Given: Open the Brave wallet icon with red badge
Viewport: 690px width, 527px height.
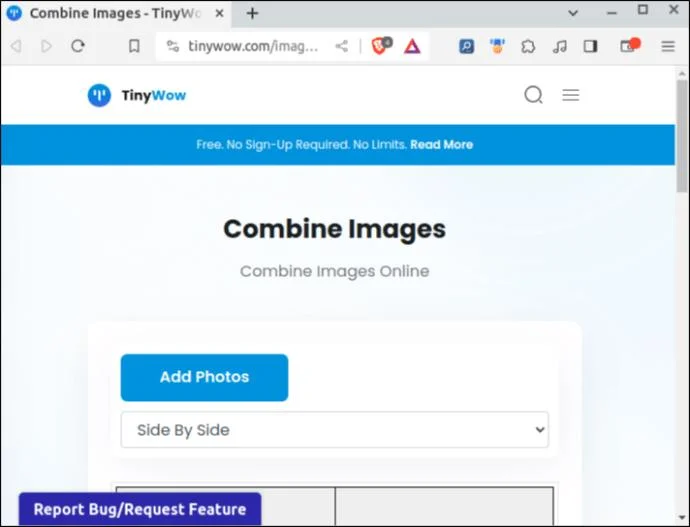Looking at the screenshot, I should tap(629, 46).
